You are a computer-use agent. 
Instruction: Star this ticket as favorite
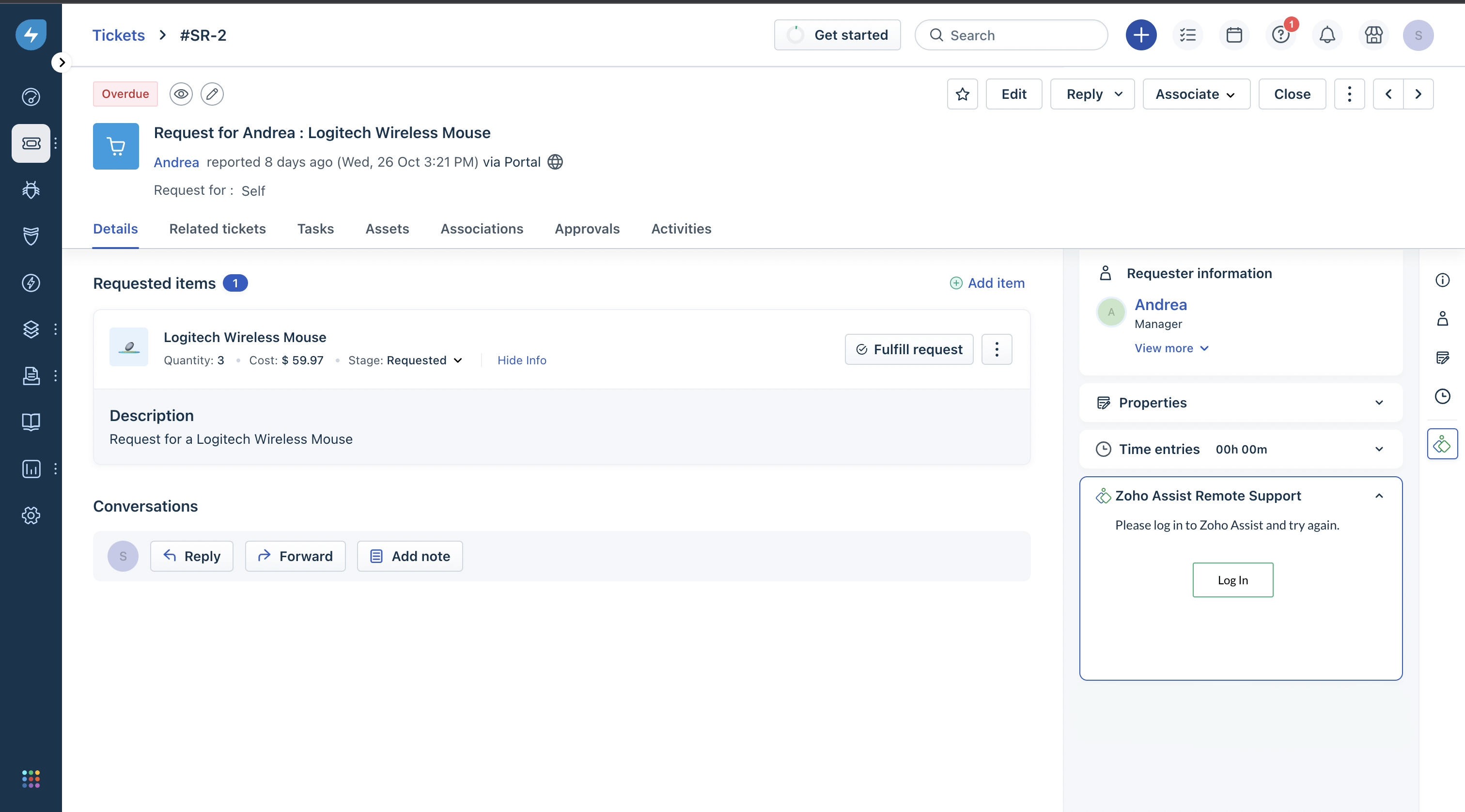(x=962, y=94)
